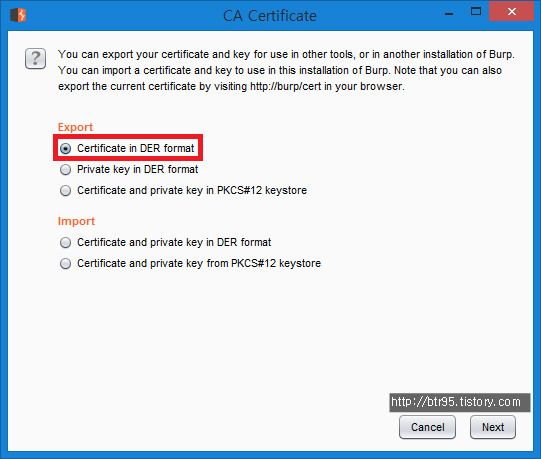Click the Burp Suite logo in the title bar

pyautogui.click(x=18, y=15)
